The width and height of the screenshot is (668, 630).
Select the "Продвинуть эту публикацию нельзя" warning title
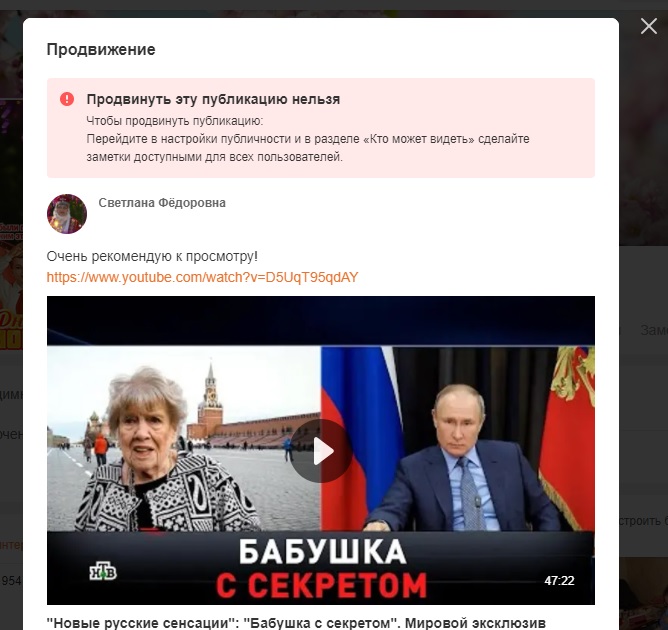pyautogui.click(x=213, y=99)
